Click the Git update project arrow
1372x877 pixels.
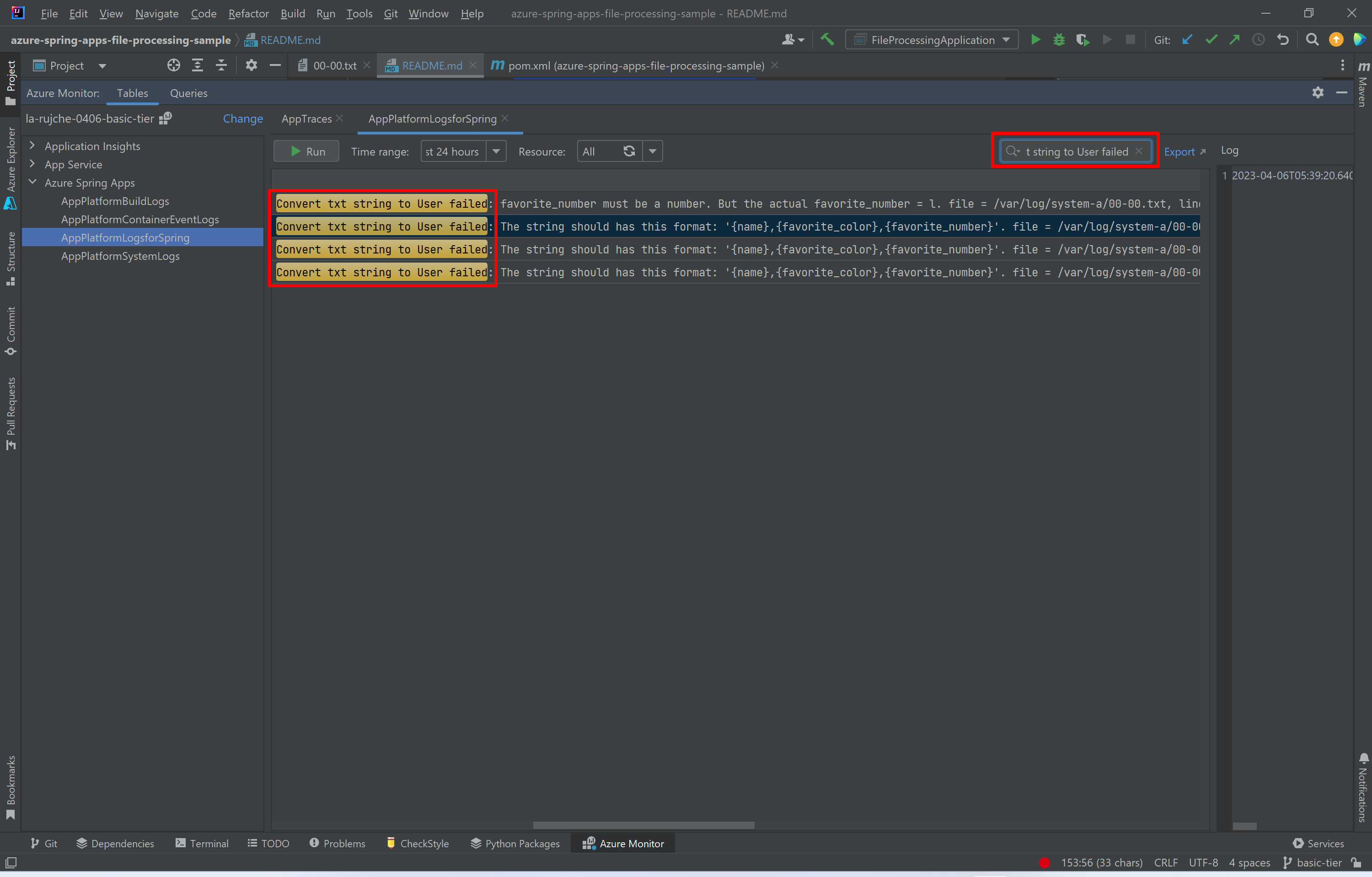1187,40
